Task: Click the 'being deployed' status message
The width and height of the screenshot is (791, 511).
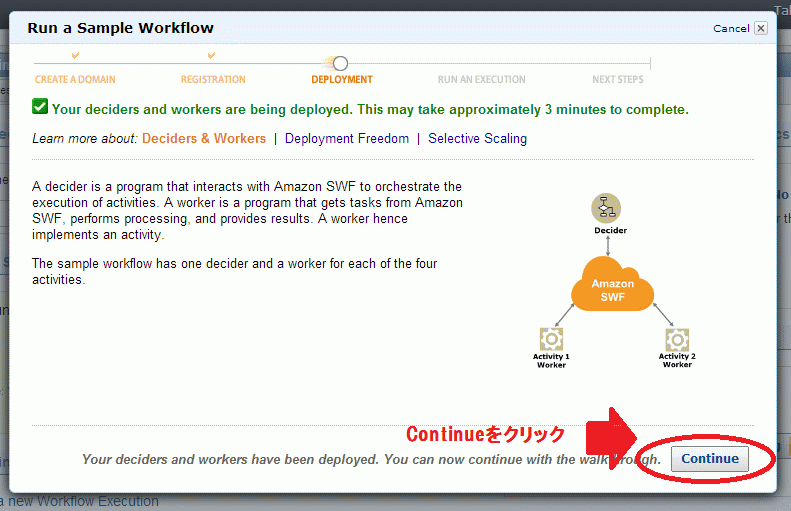Action: [x=370, y=109]
